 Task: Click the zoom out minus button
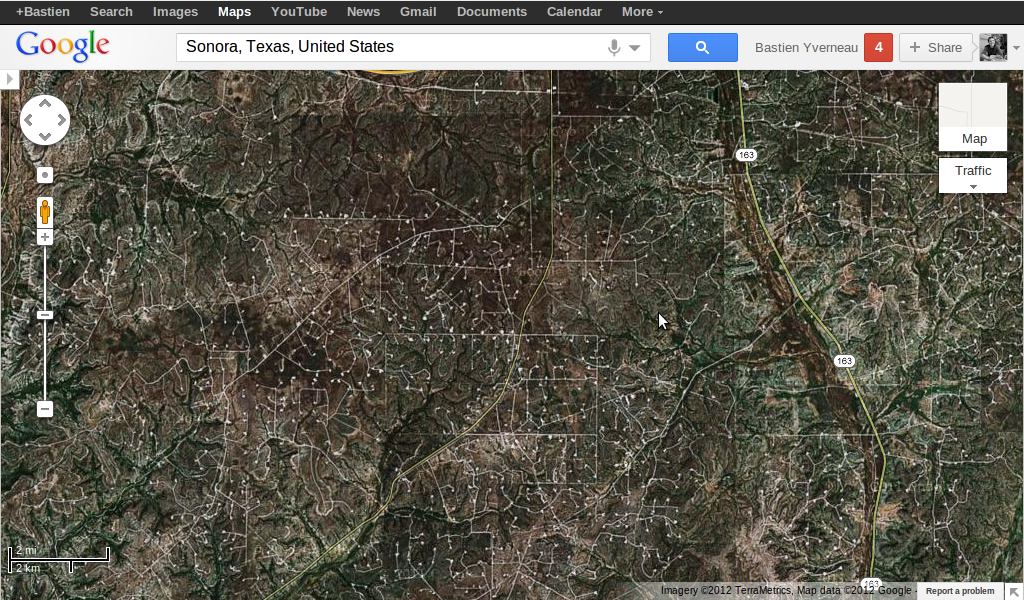pos(45,409)
